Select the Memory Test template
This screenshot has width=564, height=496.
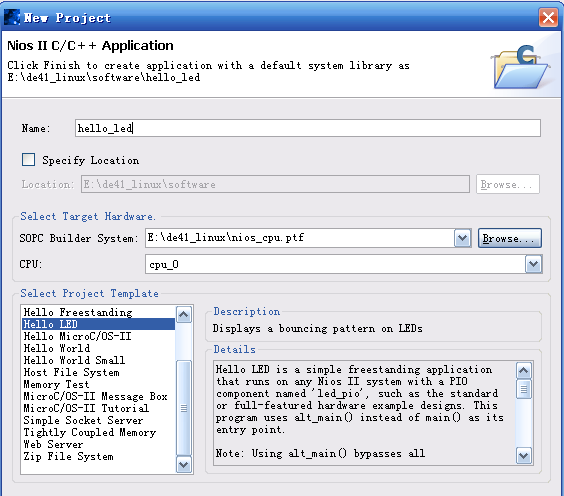(x=98, y=384)
